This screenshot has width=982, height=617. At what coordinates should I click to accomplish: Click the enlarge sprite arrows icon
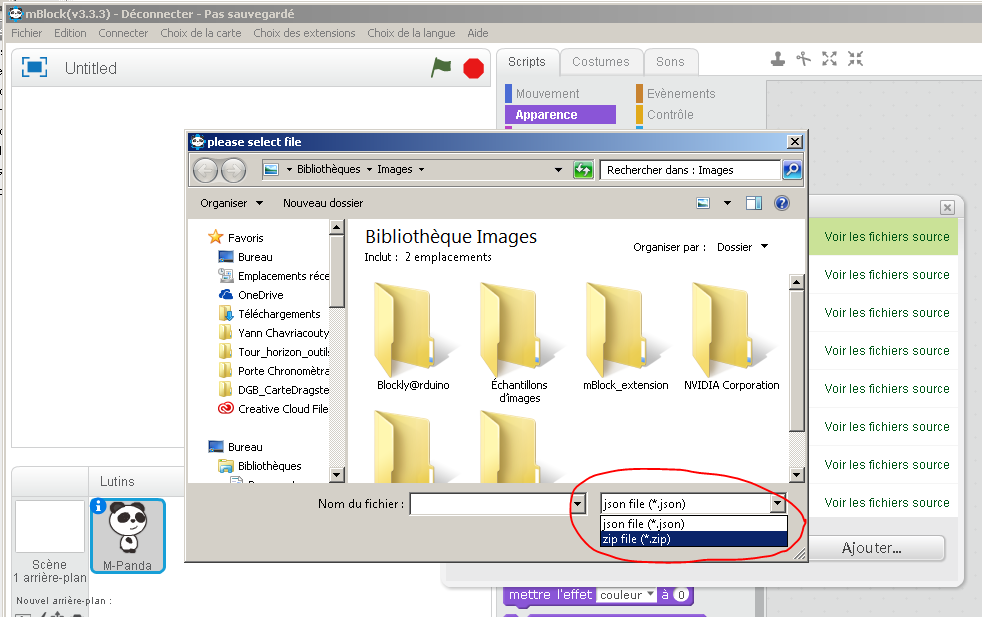(830, 59)
